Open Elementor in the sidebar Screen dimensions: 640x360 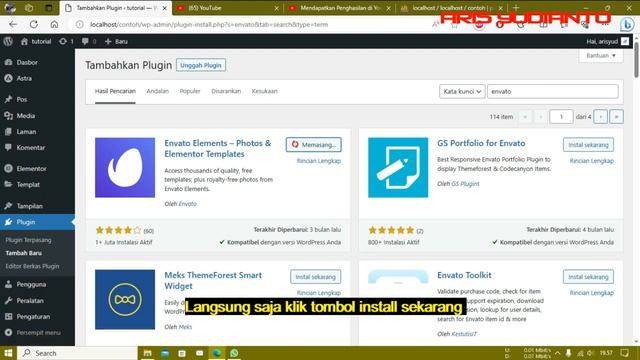(x=31, y=168)
